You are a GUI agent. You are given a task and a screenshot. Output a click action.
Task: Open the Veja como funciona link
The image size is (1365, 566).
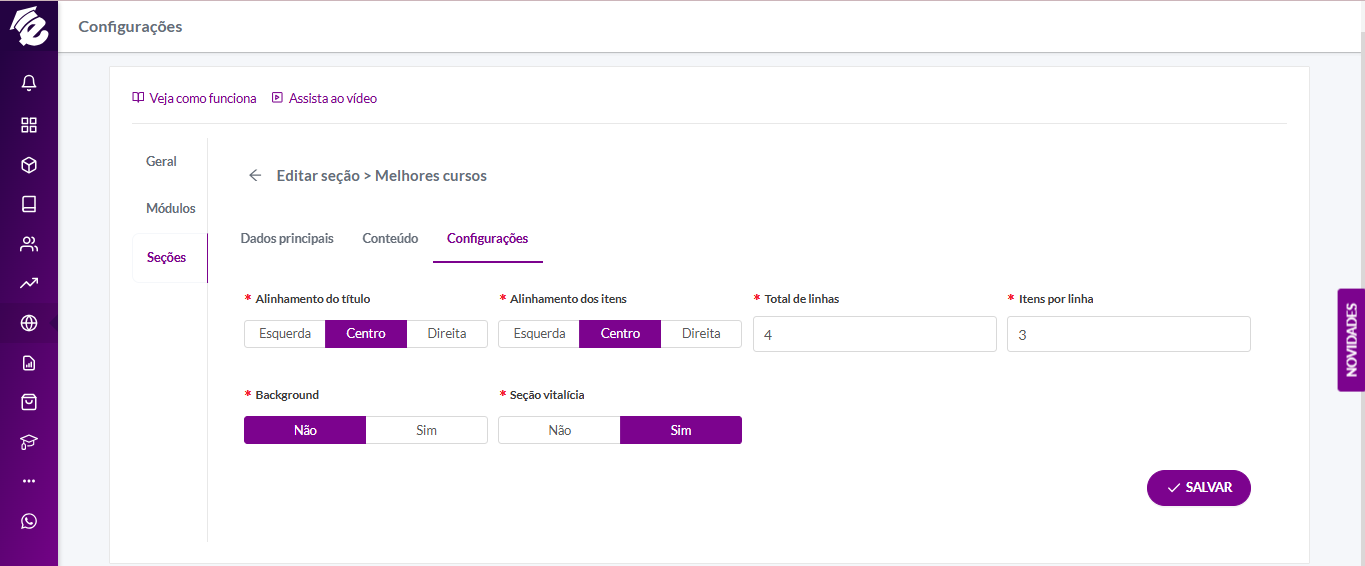194,98
